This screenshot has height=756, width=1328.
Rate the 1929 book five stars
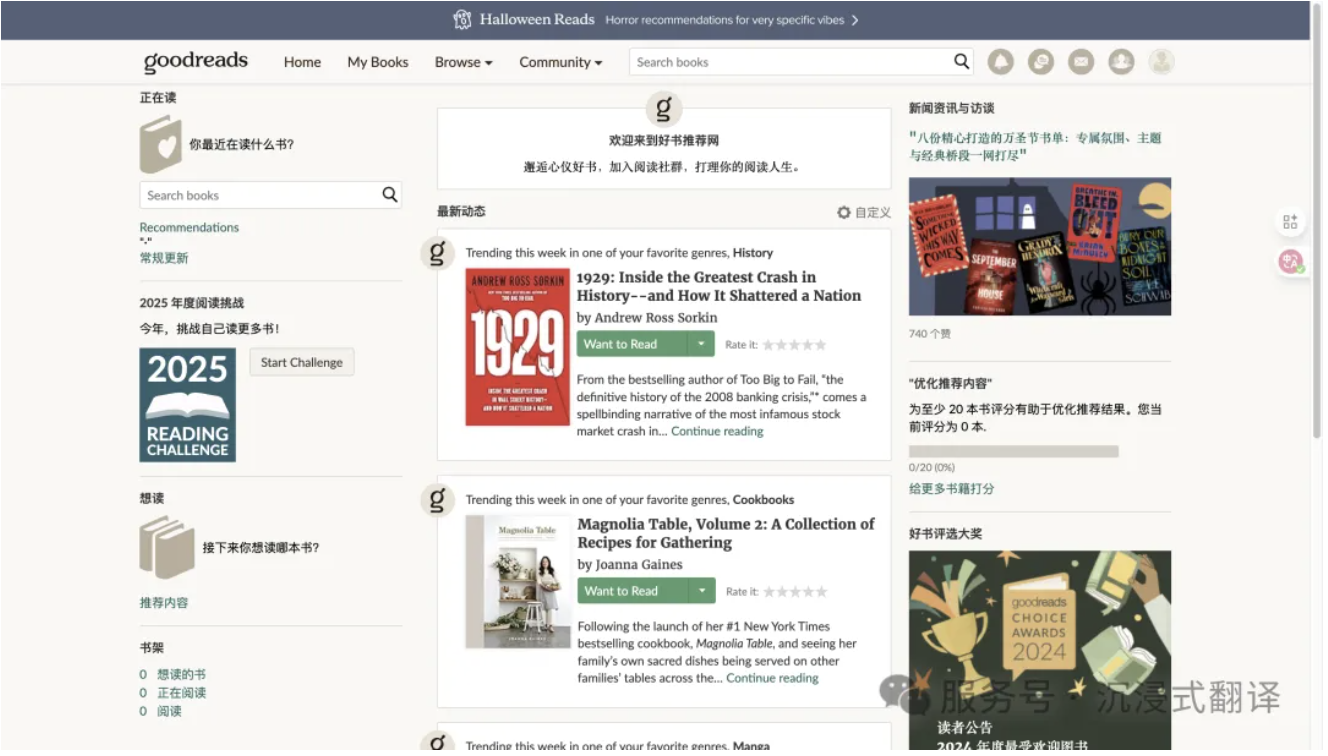coord(821,345)
